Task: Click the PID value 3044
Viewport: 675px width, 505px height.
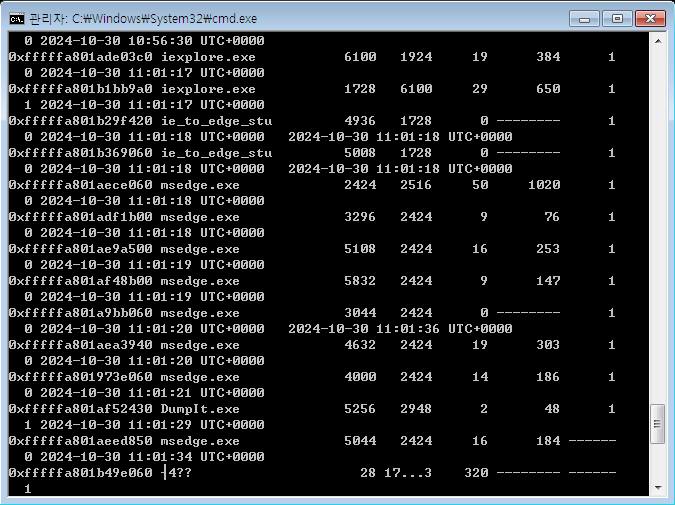Action: [360, 313]
